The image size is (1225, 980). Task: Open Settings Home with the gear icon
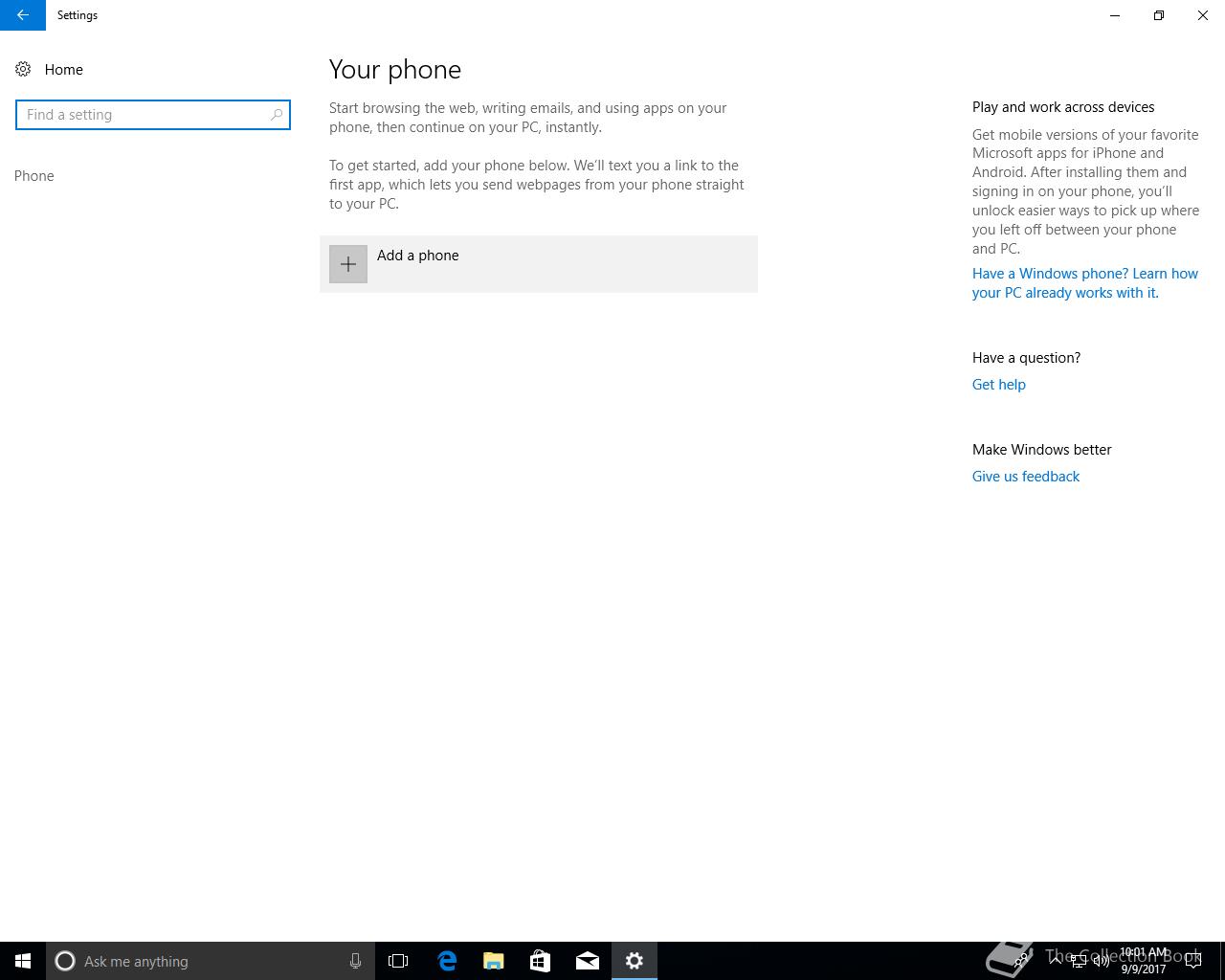coord(23,69)
